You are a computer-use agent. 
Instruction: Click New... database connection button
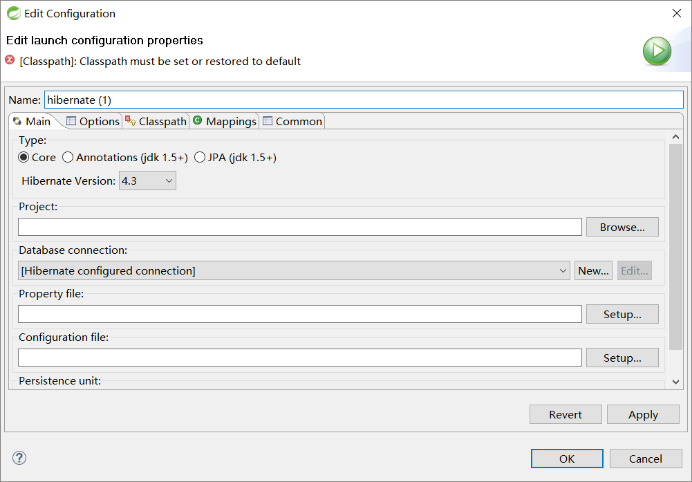click(x=593, y=271)
